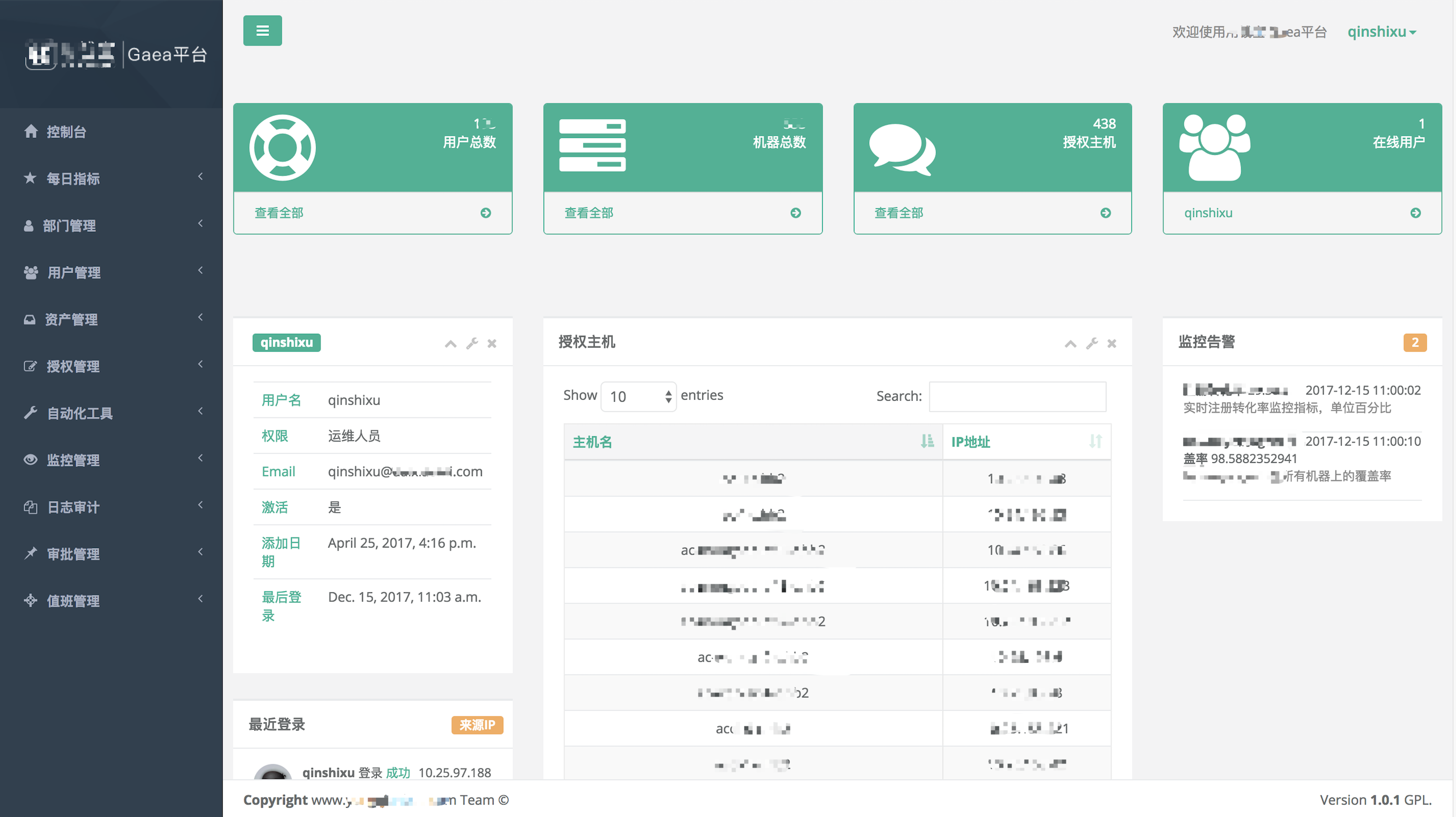Viewport: 1456px width, 817px height.
Task: Expand the 用户管理 menu chevron
Action: (200, 271)
